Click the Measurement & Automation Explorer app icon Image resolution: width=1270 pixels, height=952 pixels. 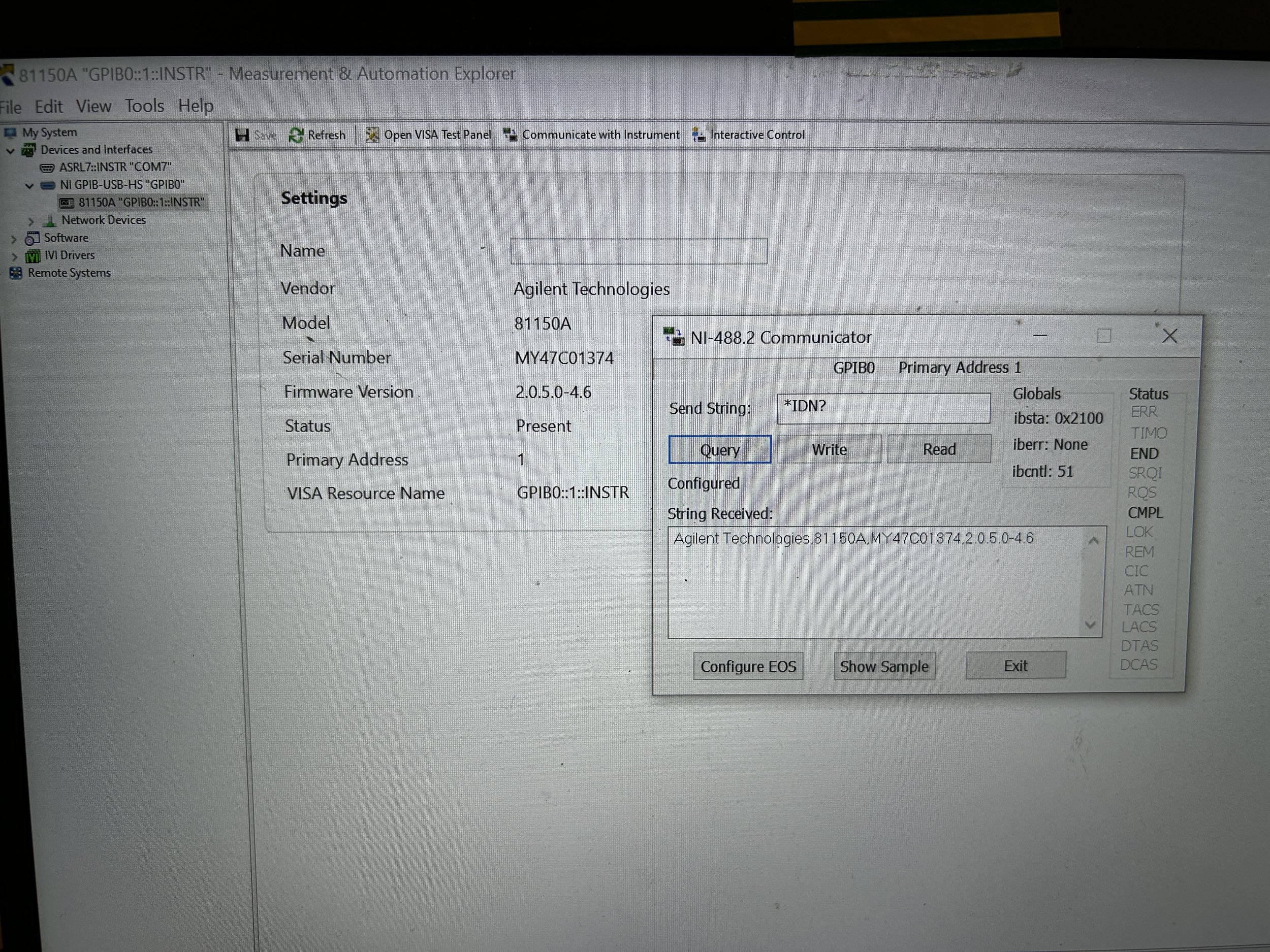click(6, 75)
